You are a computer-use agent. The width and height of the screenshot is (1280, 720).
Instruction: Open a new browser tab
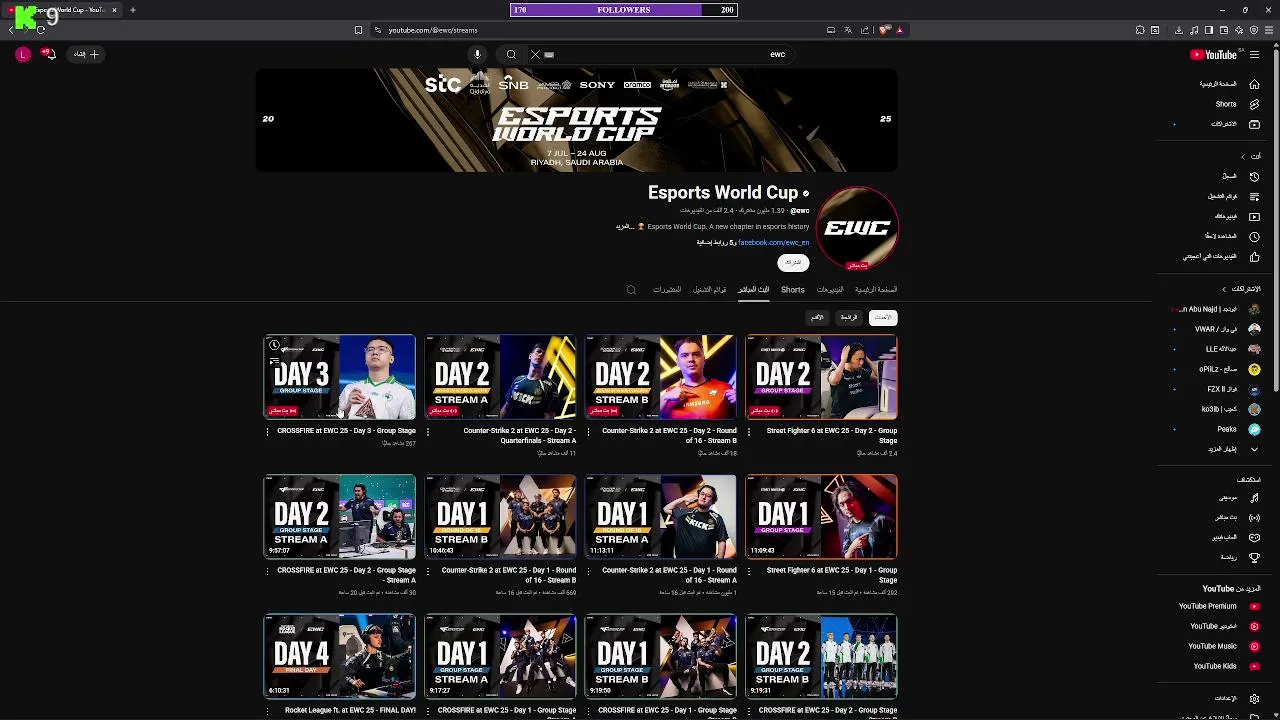click(132, 10)
